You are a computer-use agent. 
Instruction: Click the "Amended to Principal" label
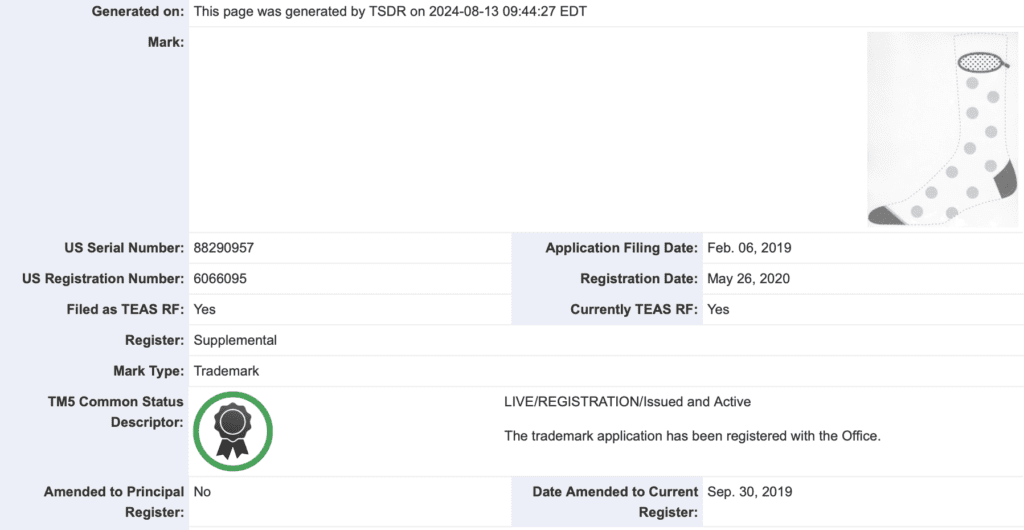(114, 492)
